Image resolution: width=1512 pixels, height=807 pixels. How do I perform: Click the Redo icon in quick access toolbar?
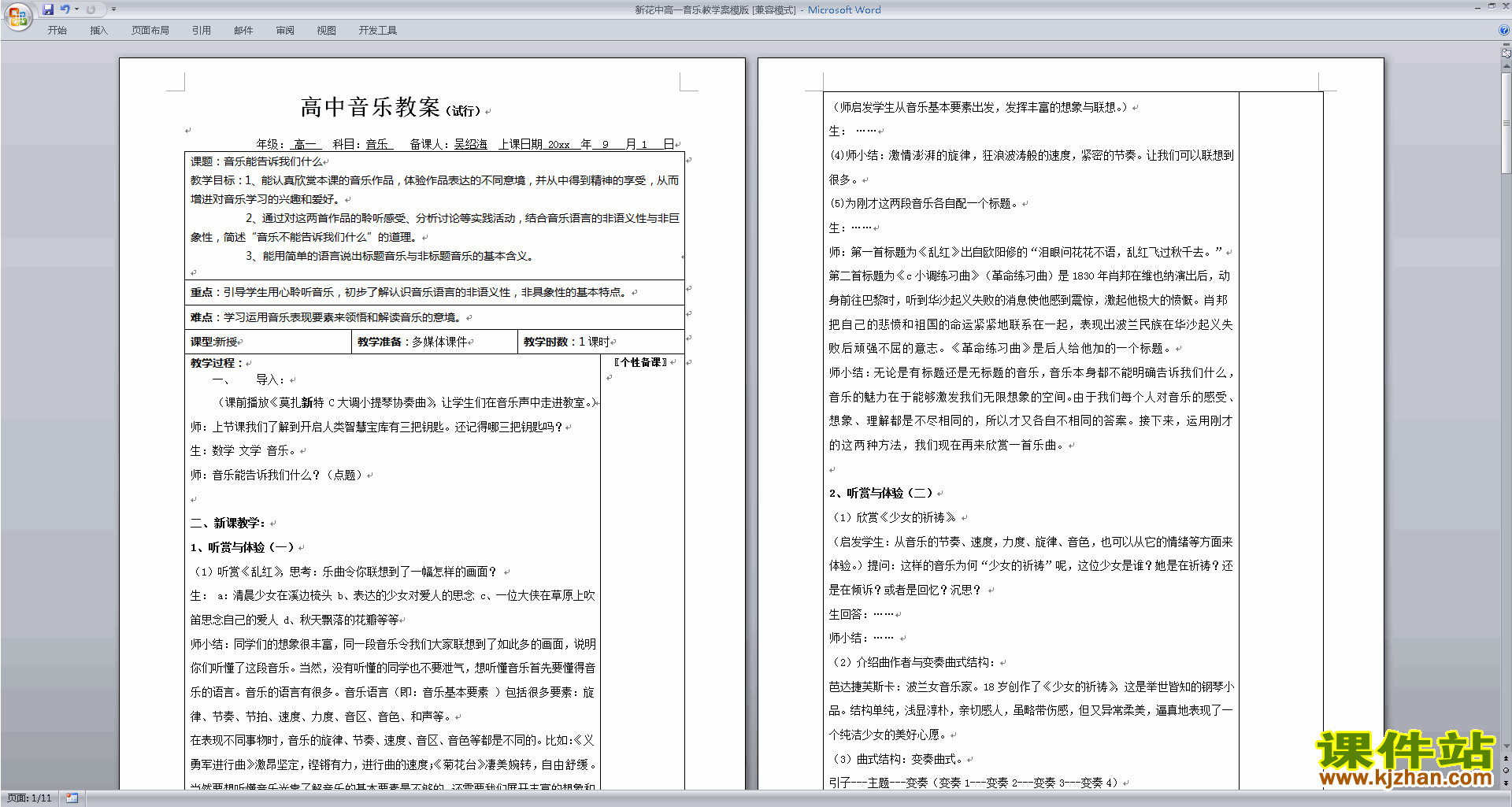[x=91, y=9]
